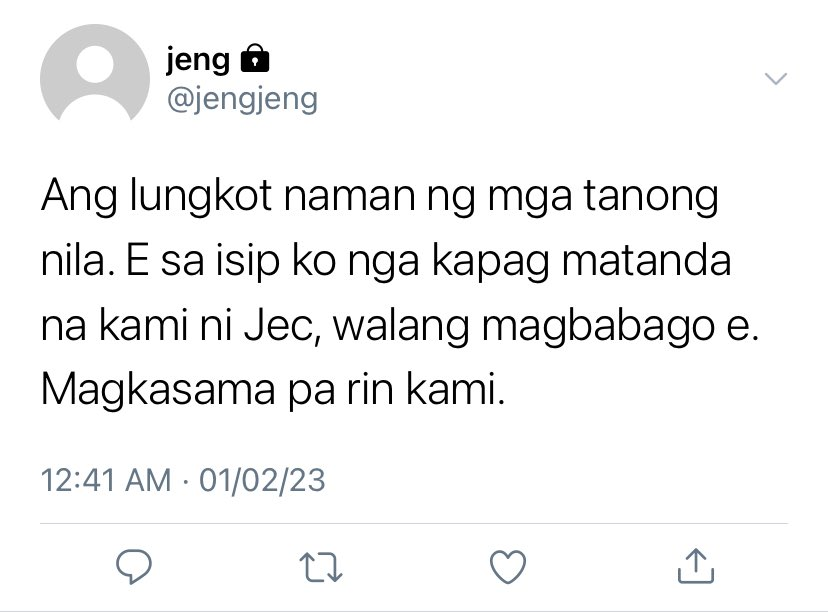828x612 pixels.
Task: Select the line starting with 'Ang lungkot naman'
Action: 379,197
